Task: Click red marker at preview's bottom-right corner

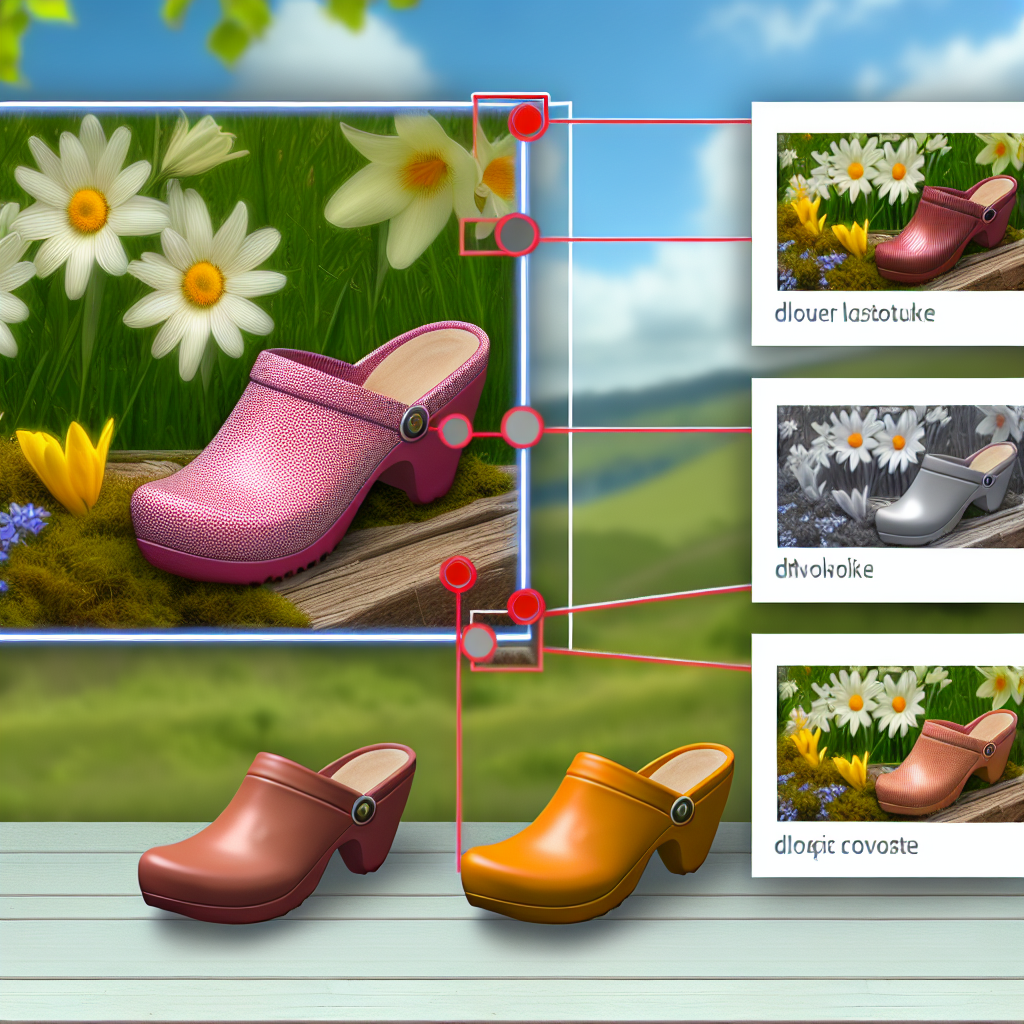Action: pyautogui.click(x=525, y=606)
